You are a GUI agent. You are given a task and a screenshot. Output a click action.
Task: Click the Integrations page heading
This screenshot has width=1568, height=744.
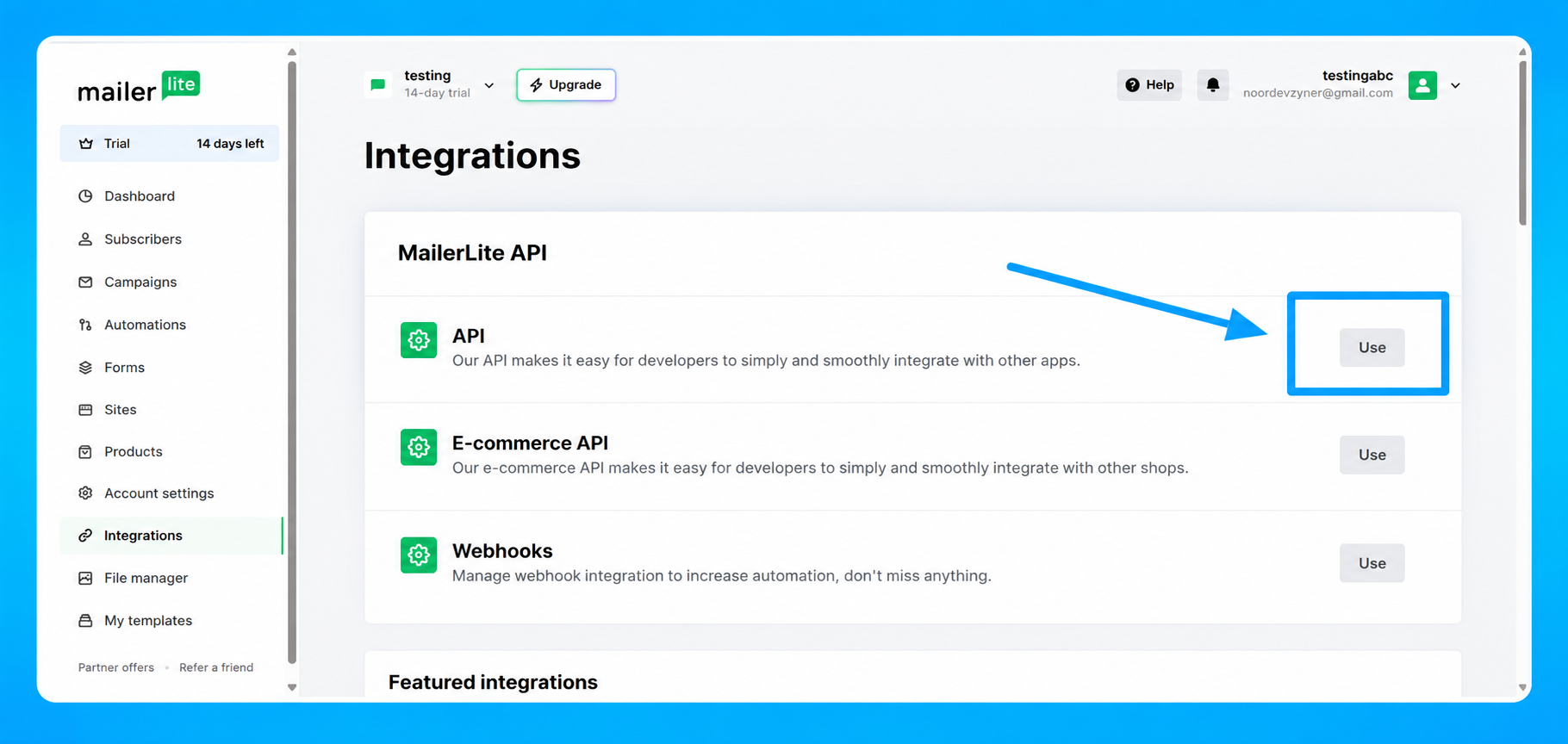coord(472,156)
